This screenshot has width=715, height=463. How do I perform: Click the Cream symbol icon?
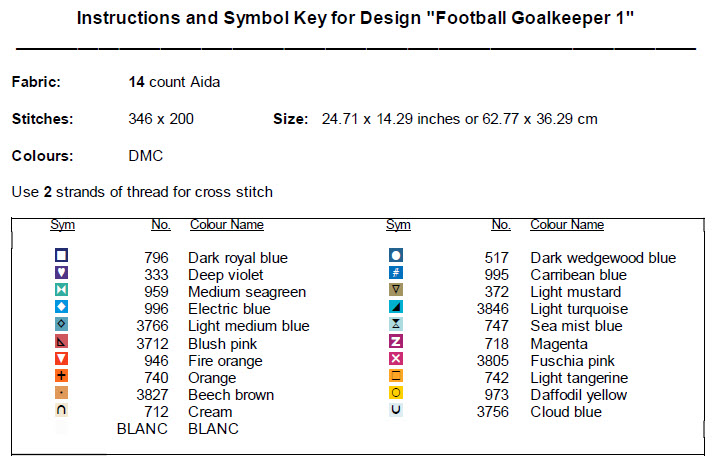pos(62,410)
